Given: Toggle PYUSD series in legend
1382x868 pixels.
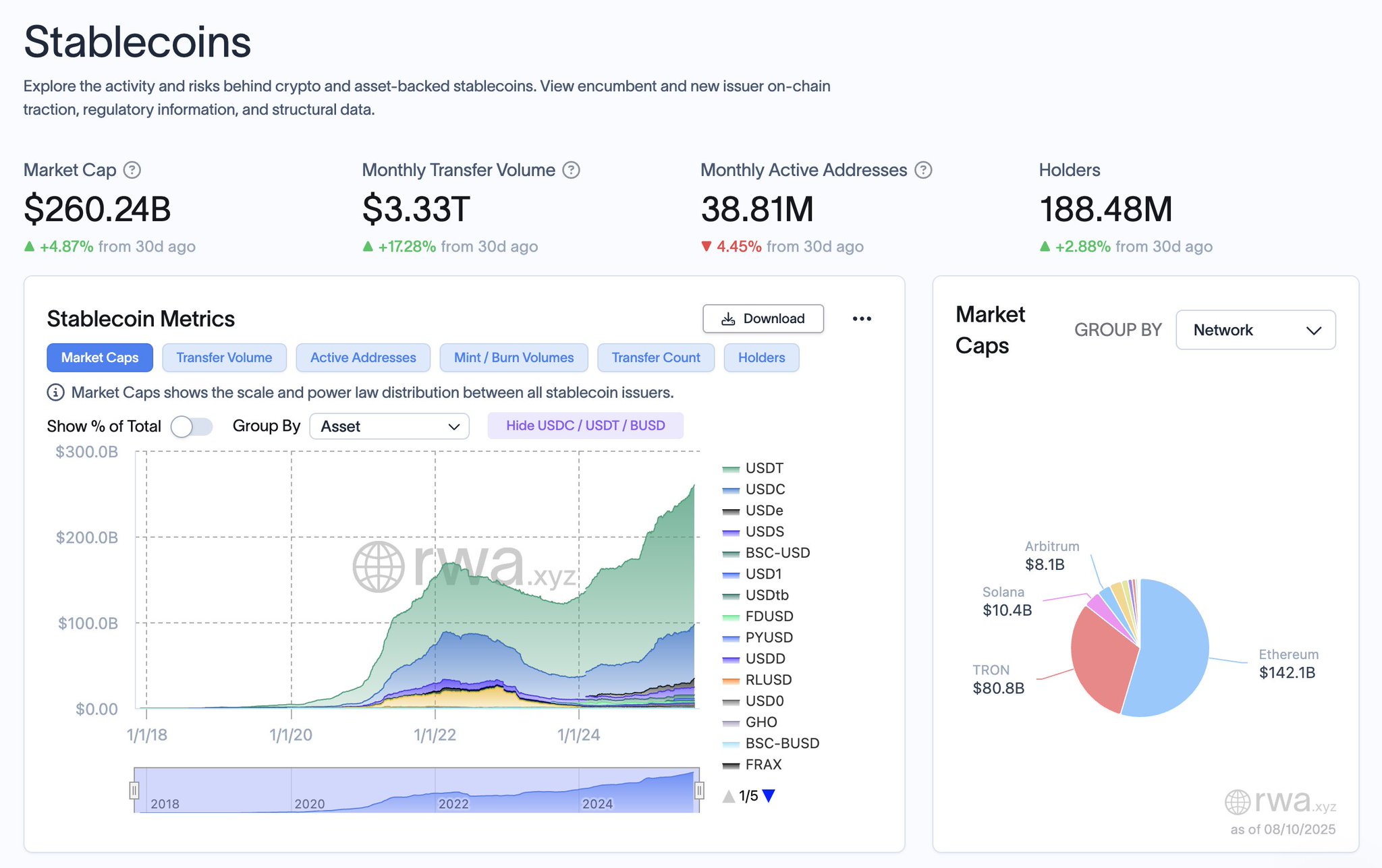Looking at the screenshot, I should (758, 637).
